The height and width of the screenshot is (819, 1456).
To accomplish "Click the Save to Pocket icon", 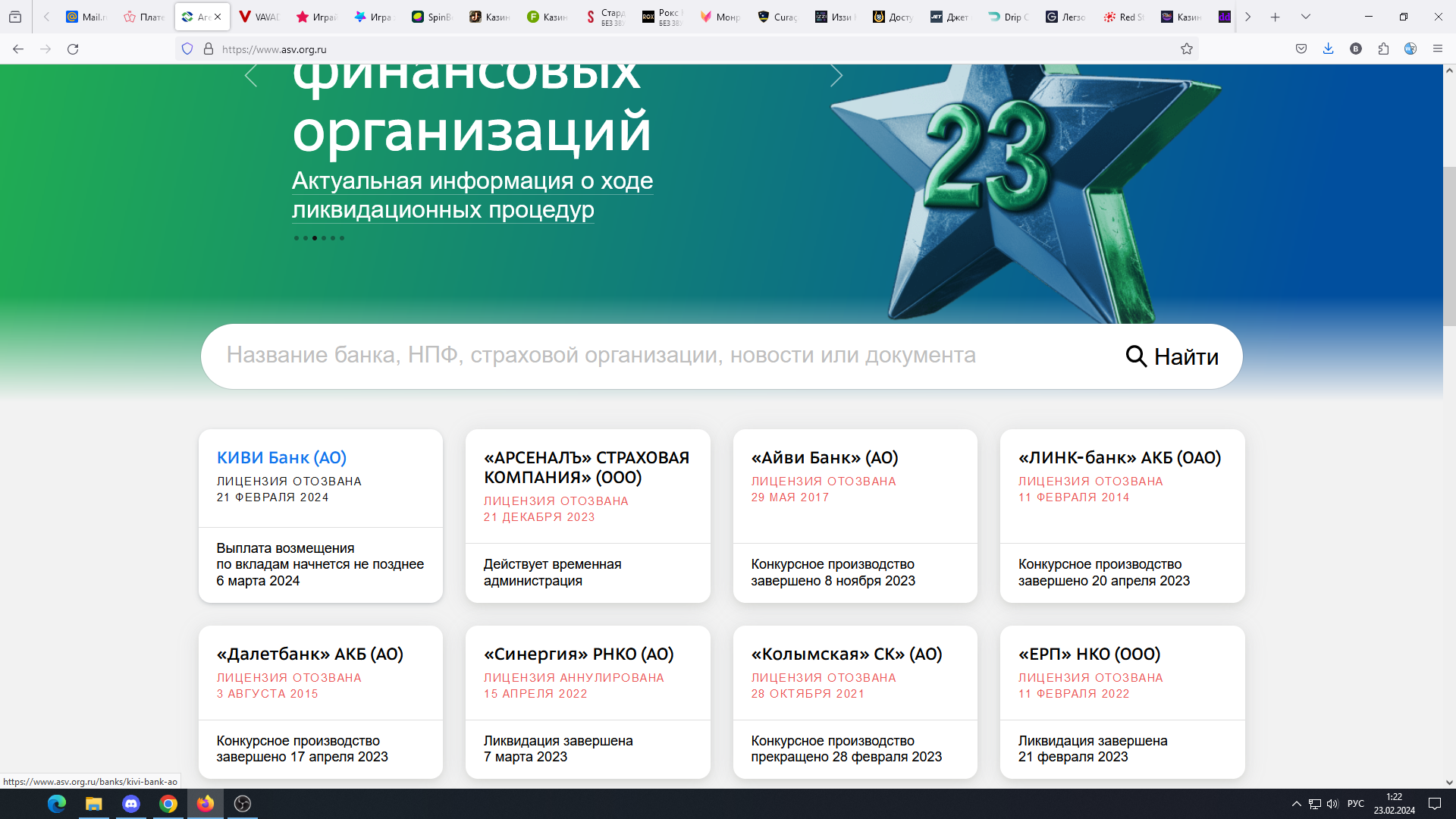I will click(x=1301, y=49).
